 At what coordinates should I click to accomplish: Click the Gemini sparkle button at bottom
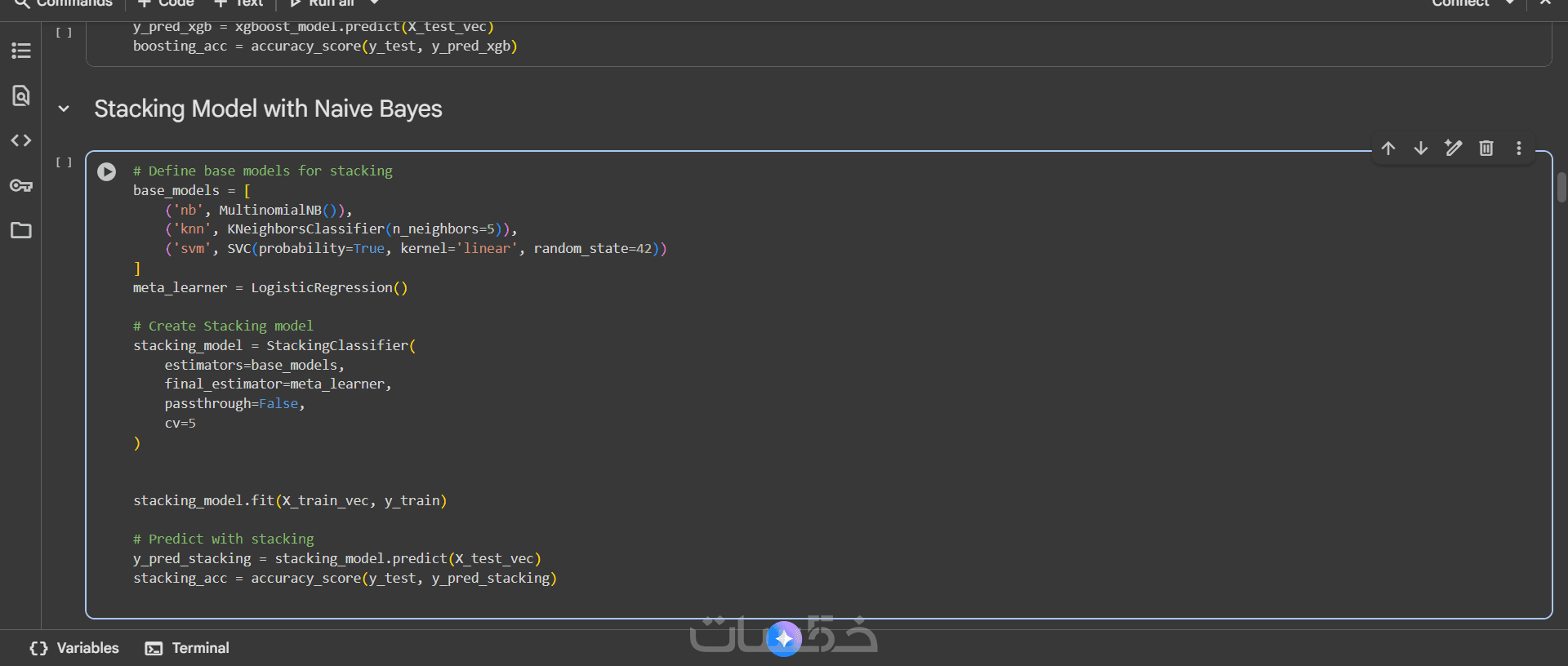click(784, 639)
